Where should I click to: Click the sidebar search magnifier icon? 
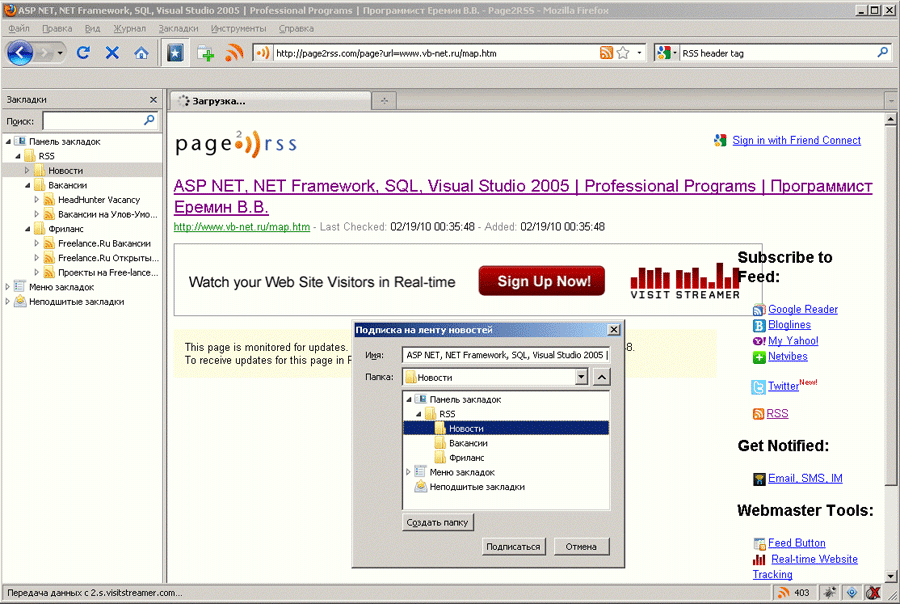click(149, 120)
